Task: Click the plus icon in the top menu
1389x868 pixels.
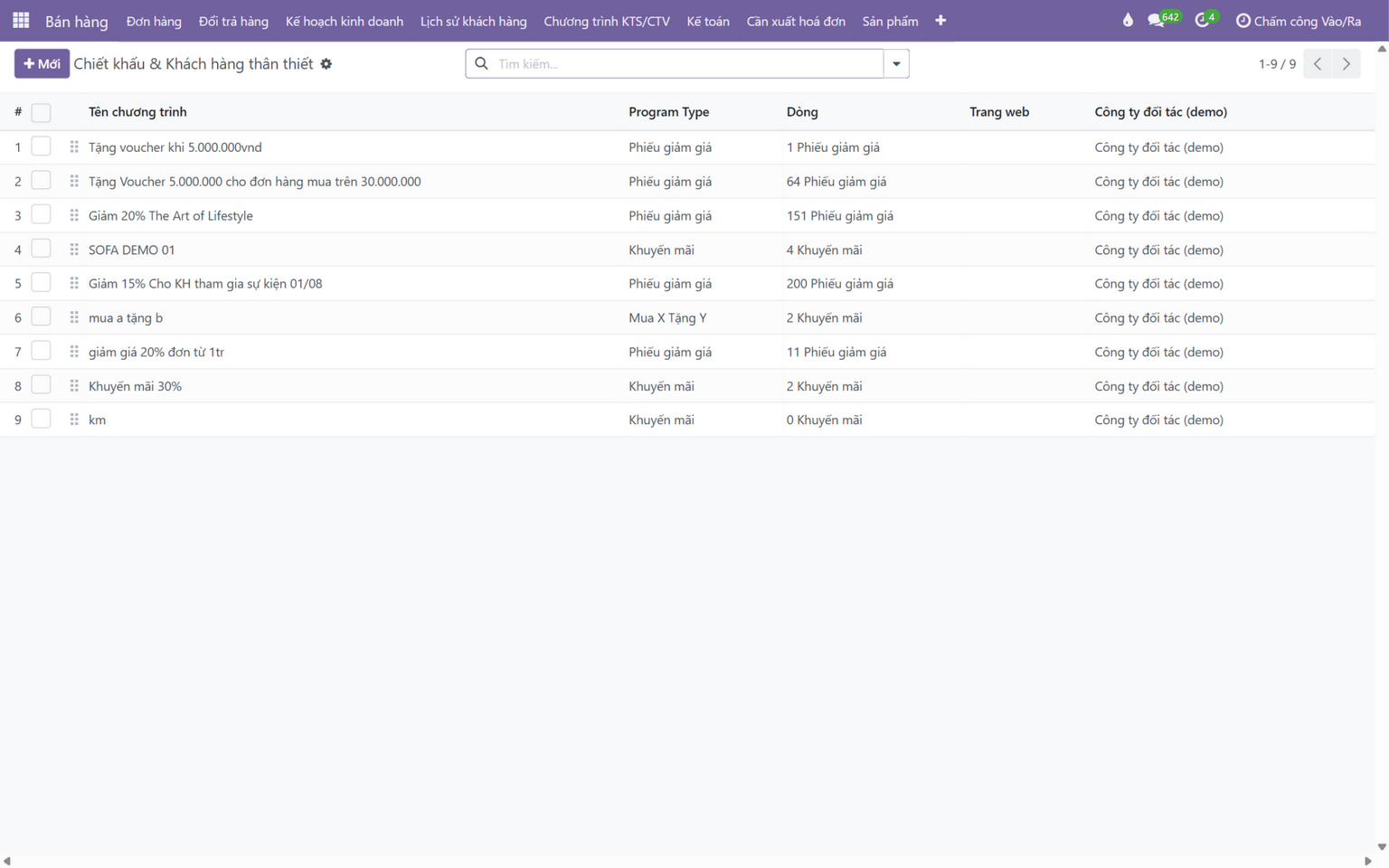Action: [x=940, y=21]
